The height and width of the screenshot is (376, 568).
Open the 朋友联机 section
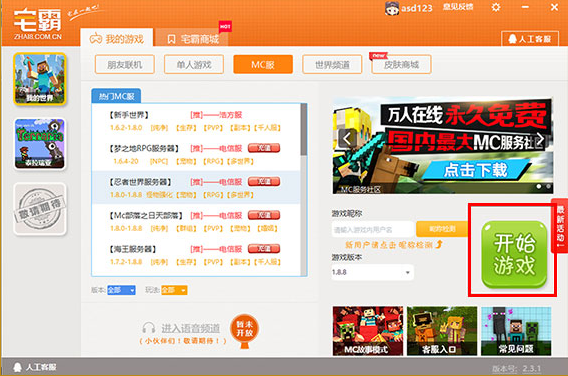[x=125, y=64]
